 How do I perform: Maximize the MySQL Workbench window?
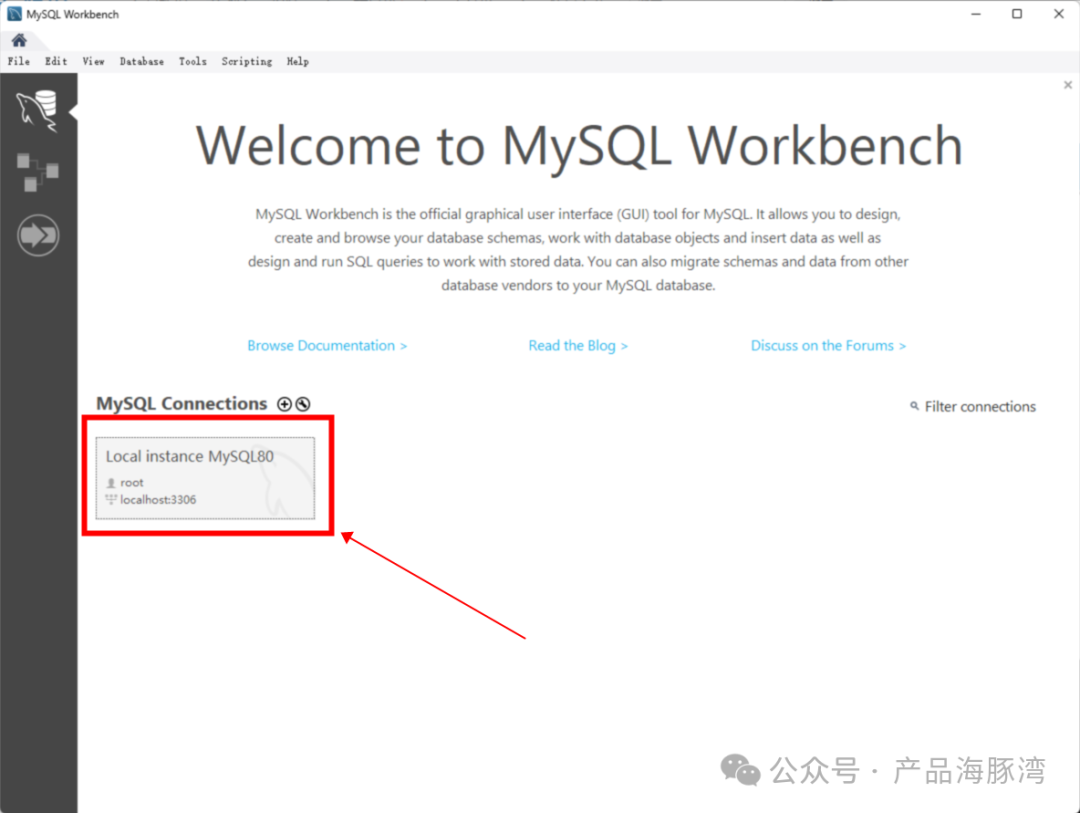pos(1017,14)
